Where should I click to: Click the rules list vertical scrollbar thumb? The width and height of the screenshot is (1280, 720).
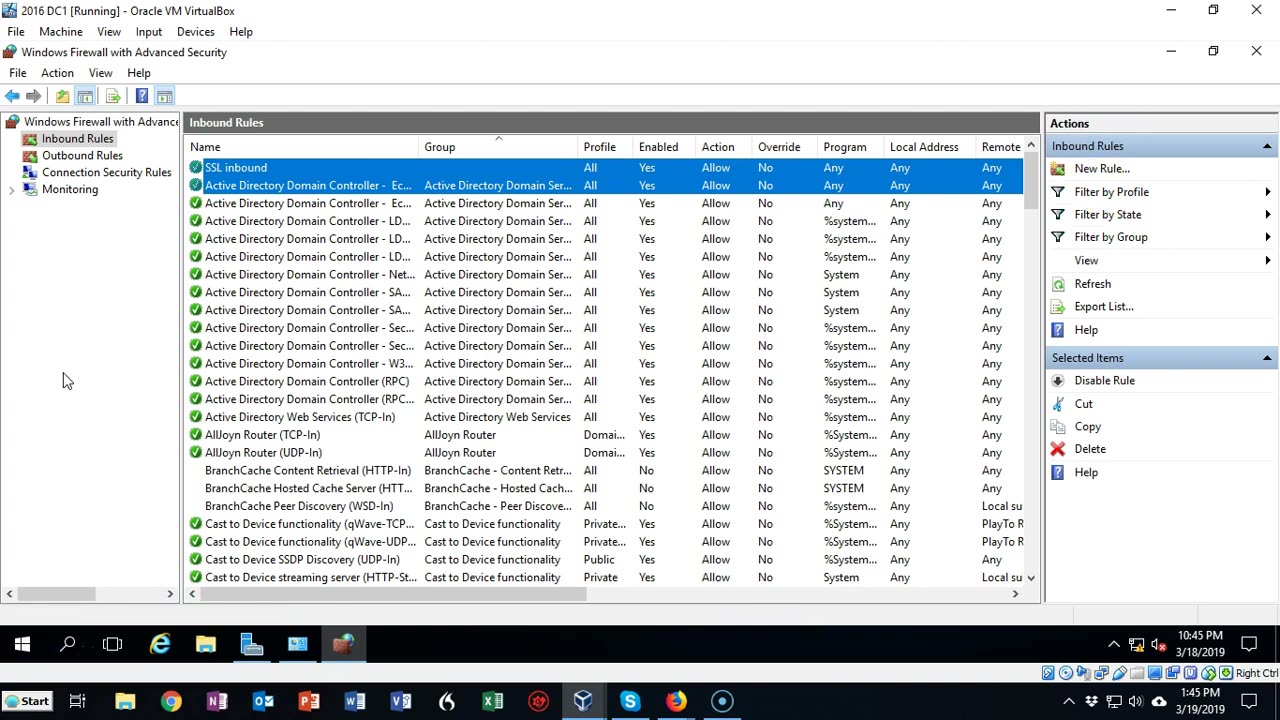[x=1031, y=182]
